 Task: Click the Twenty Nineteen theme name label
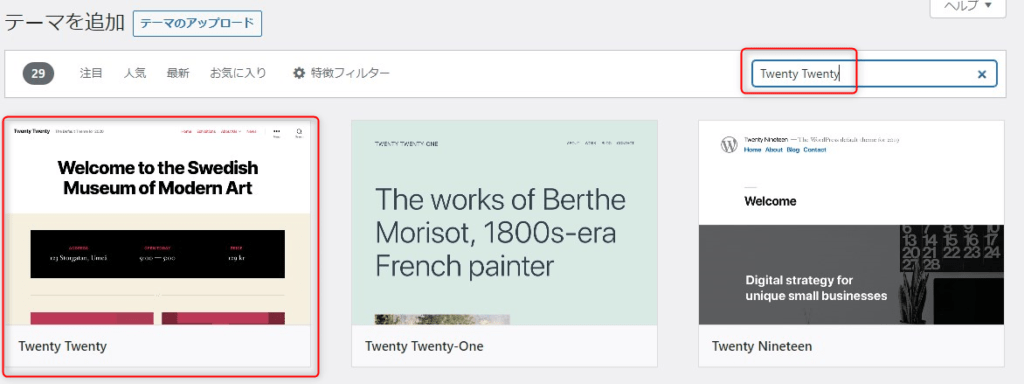tap(762, 346)
